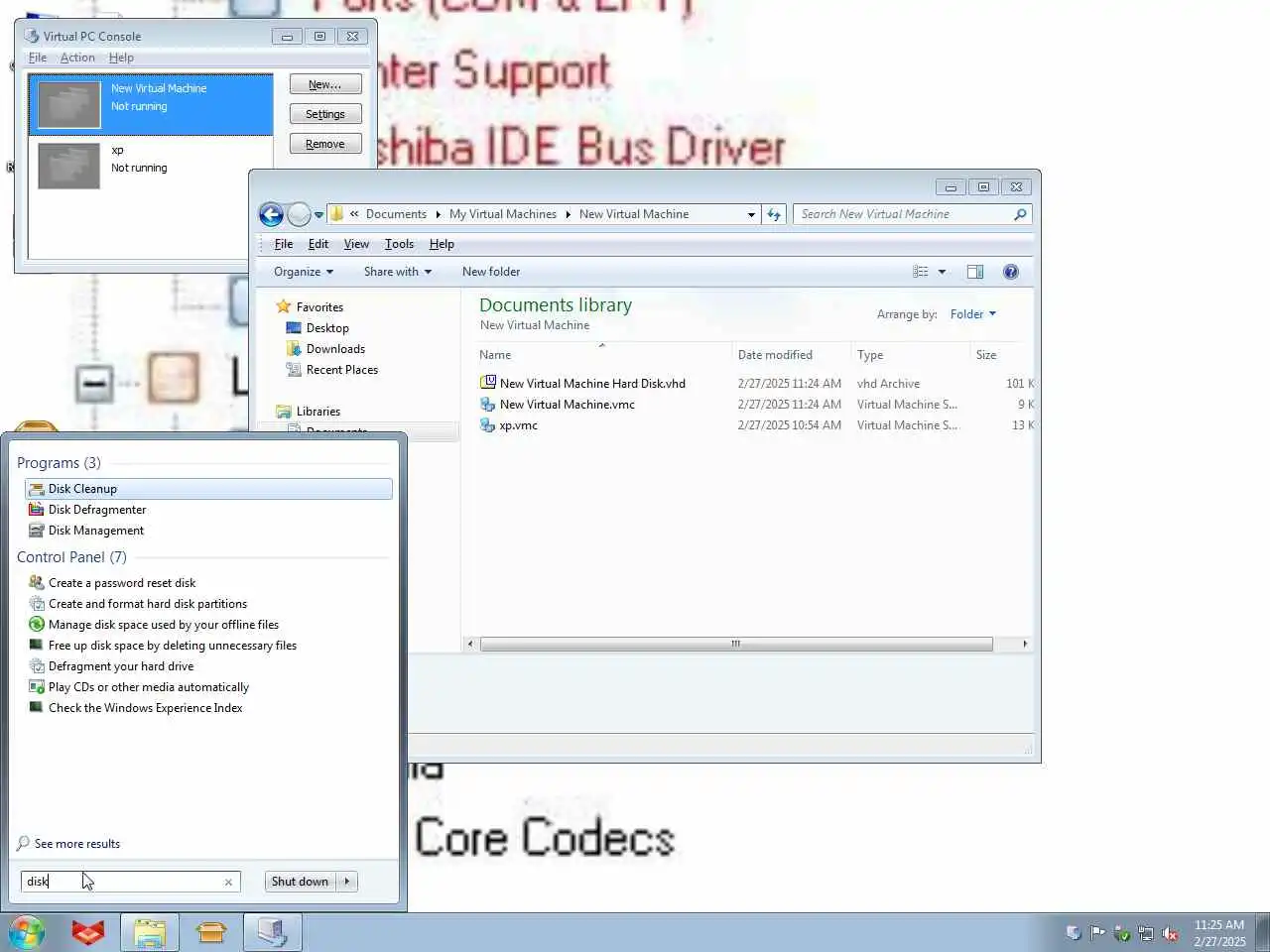Viewport: 1270px width, 952px height.
Task: Open View menu in Explorer
Action: coord(356,244)
